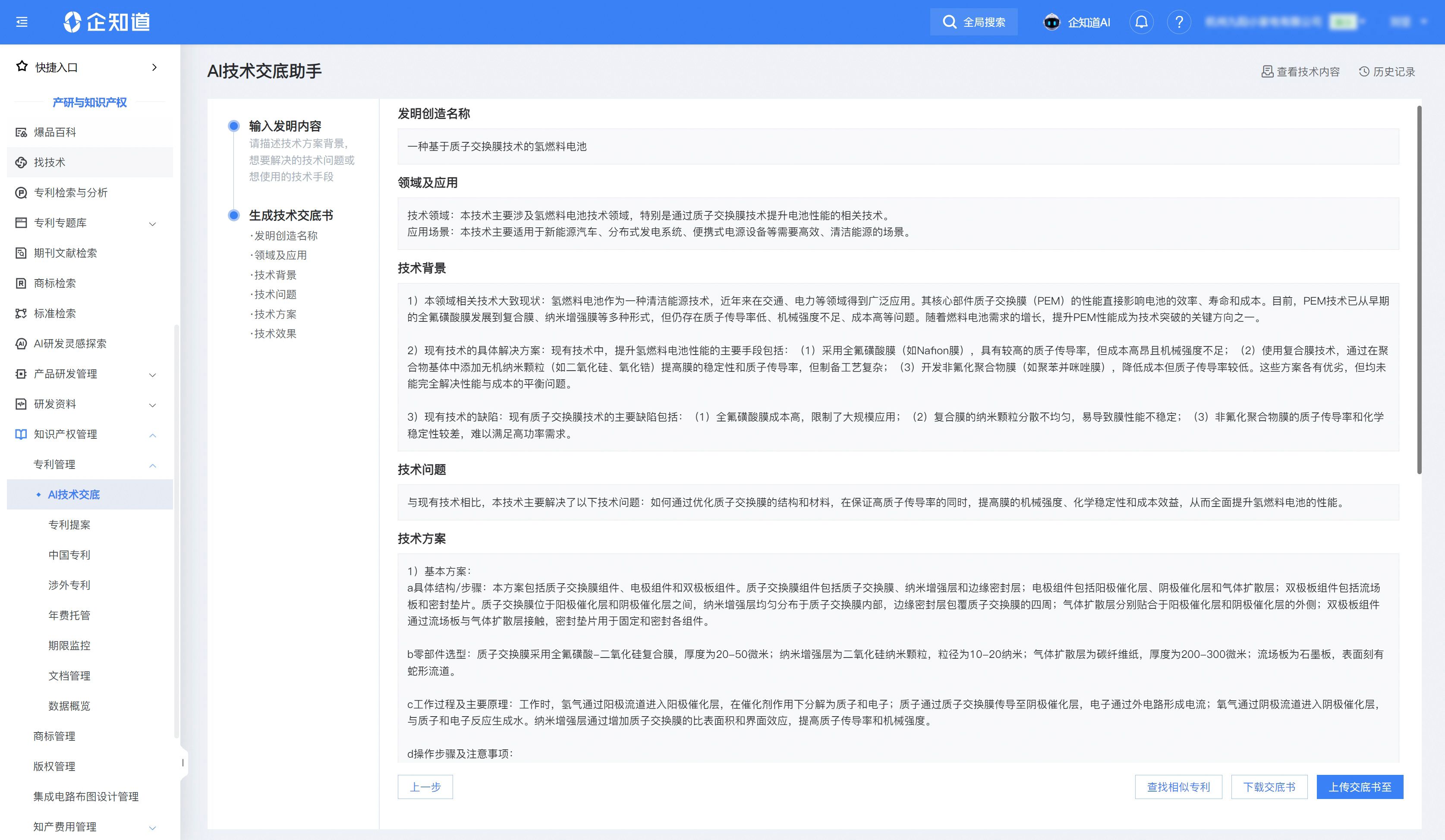Select 专利提案 menu item
The width and height of the screenshot is (1445, 840).
[69, 525]
